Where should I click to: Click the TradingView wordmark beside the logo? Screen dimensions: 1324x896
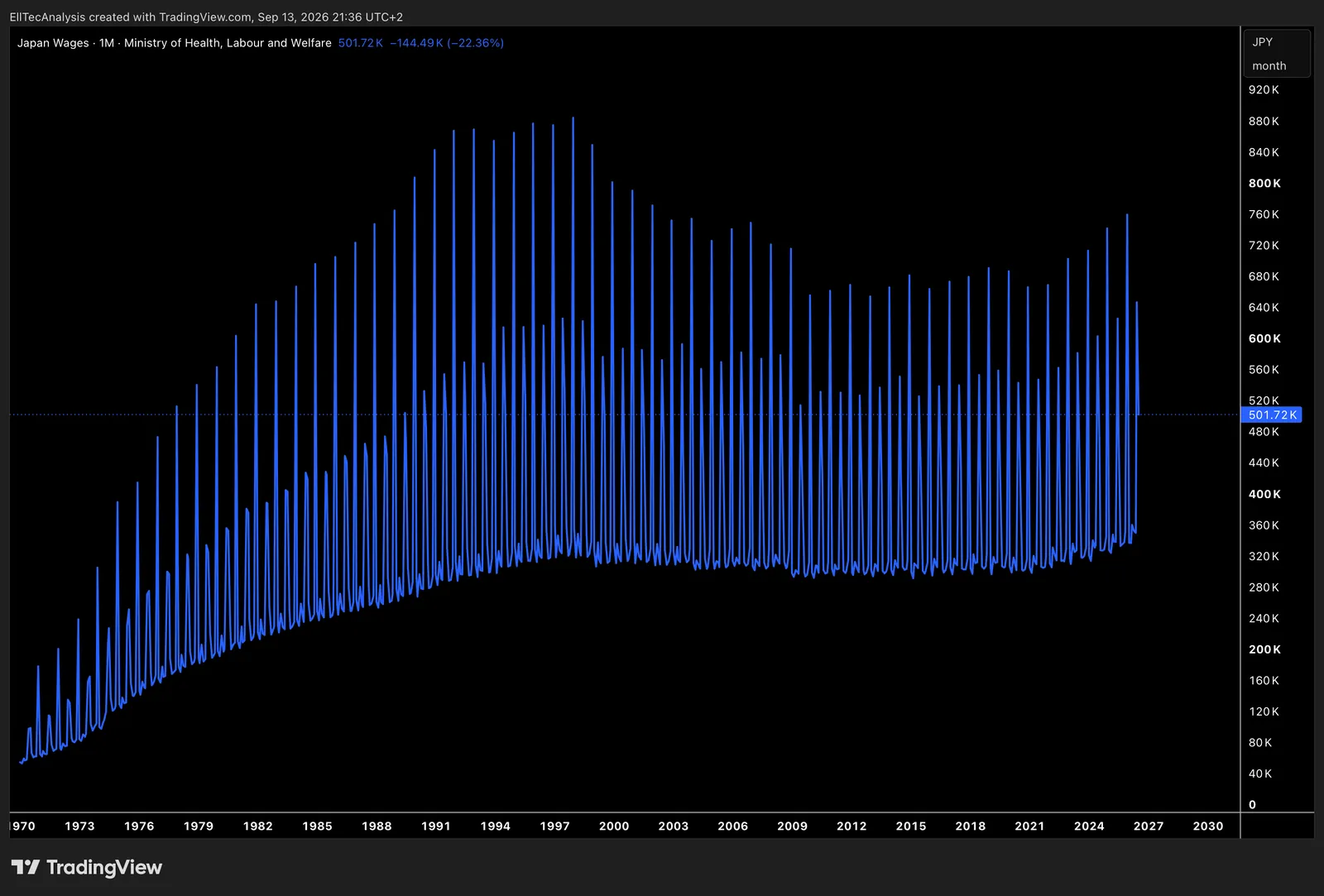tap(104, 867)
